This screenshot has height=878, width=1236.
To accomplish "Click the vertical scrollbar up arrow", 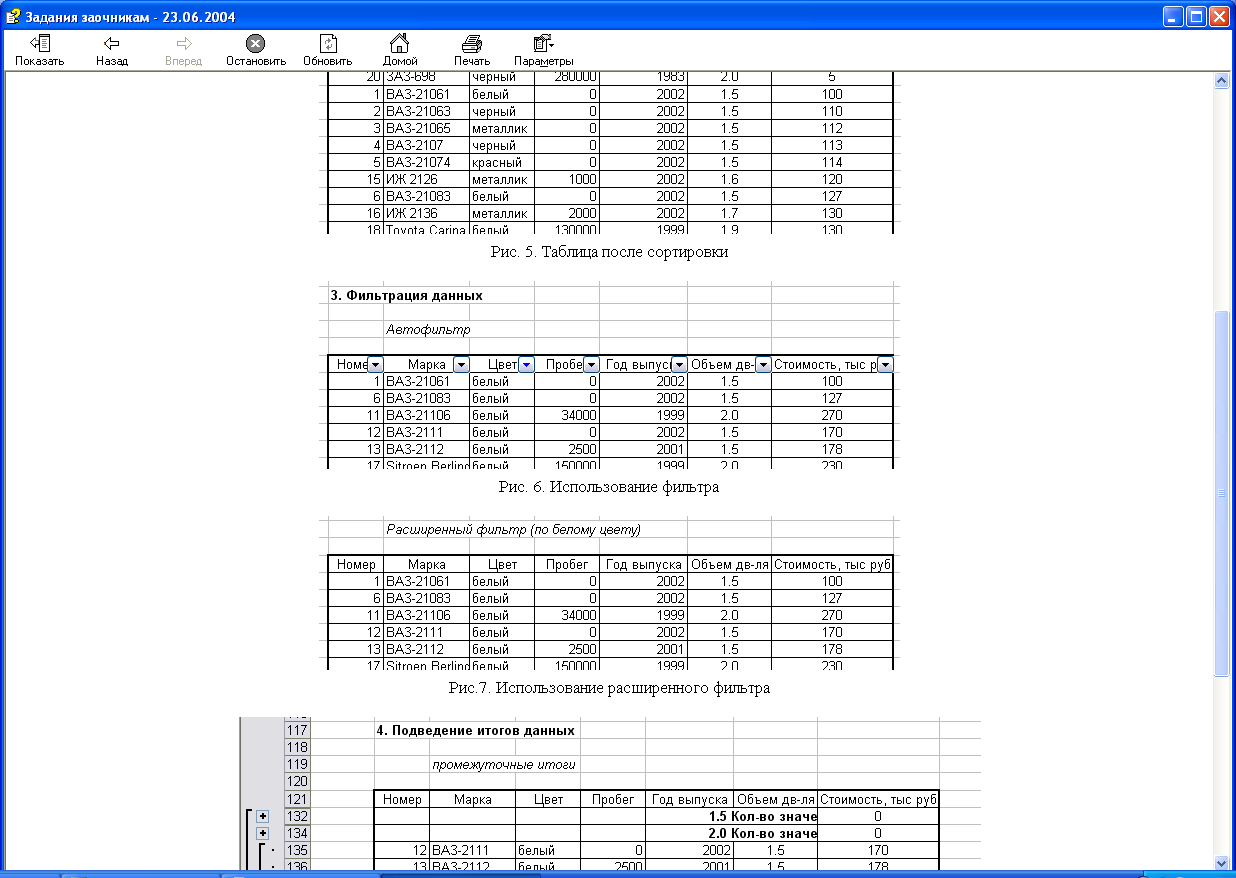I will [x=1220, y=80].
